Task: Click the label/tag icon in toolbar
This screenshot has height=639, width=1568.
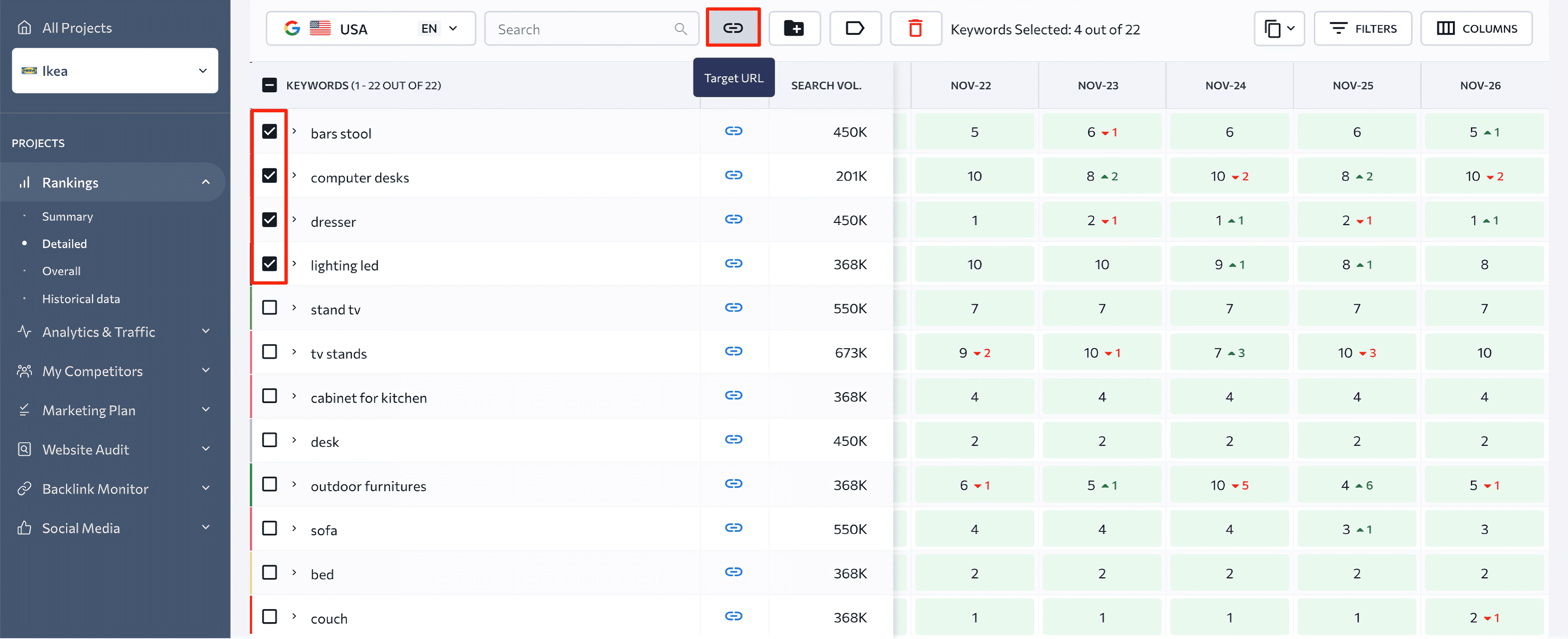Action: point(855,28)
